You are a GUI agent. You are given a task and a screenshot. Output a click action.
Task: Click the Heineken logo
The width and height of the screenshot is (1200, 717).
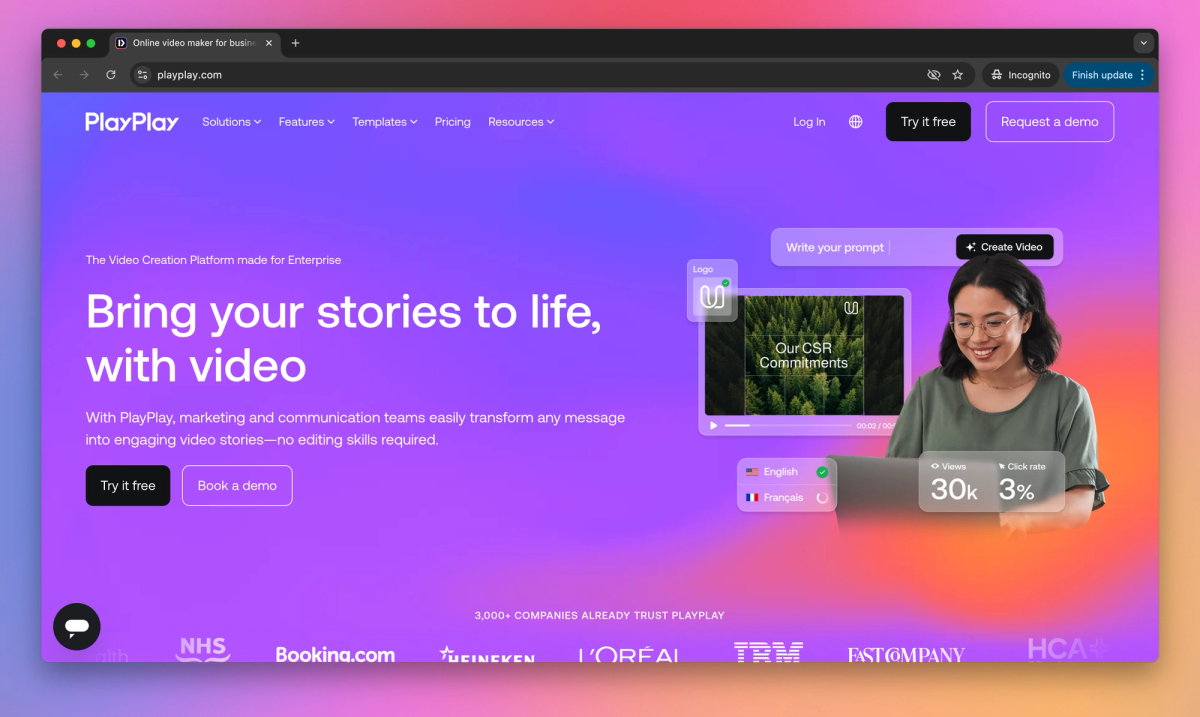tap(487, 654)
